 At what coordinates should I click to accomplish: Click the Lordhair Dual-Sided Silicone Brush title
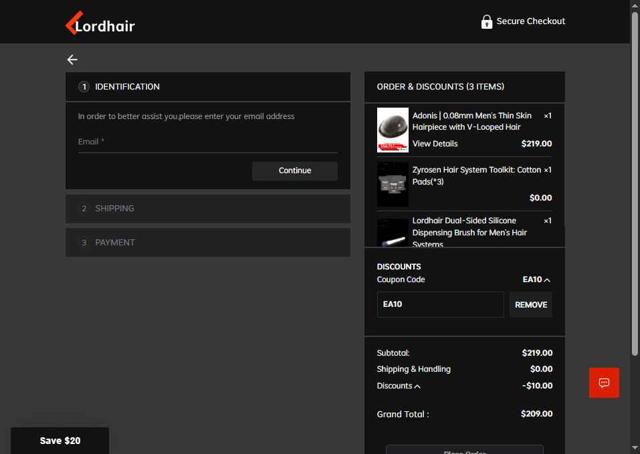(x=469, y=232)
